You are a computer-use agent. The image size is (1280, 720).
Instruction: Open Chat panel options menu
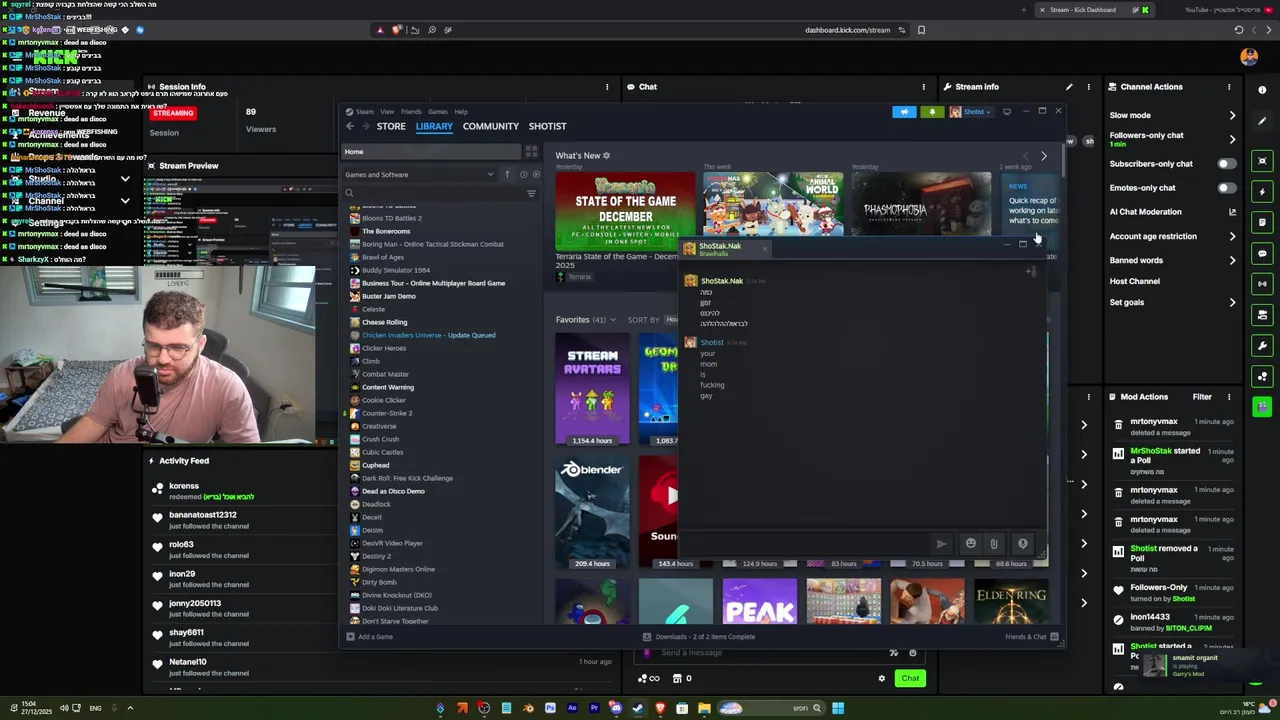923,87
